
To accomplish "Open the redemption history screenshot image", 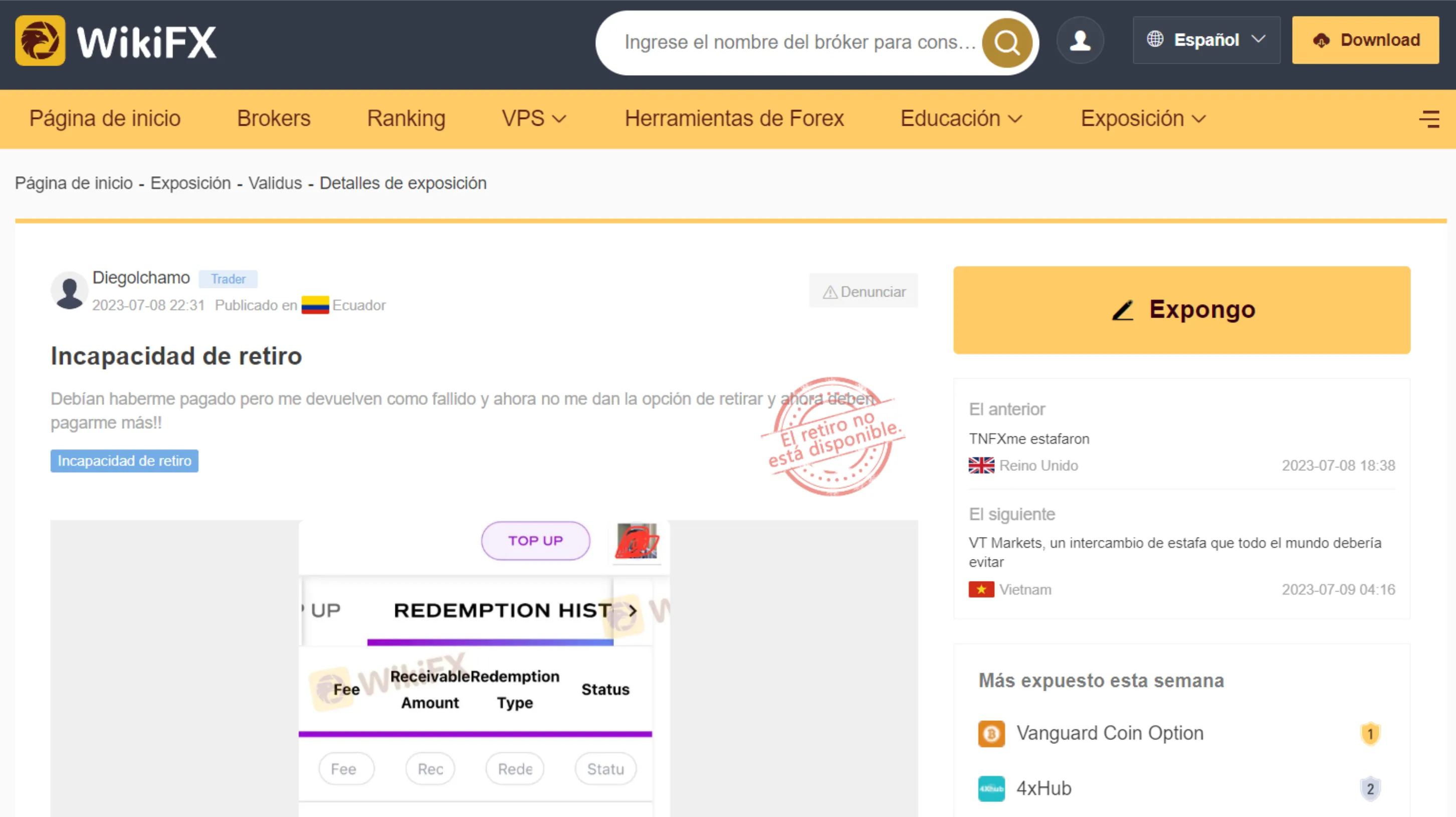I will click(x=484, y=668).
